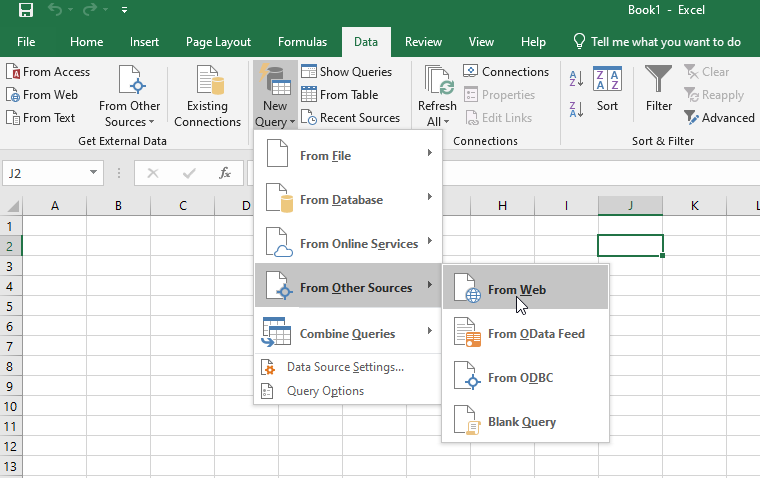
Task: Click Edit Links in ribbon
Action: tap(498, 118)
